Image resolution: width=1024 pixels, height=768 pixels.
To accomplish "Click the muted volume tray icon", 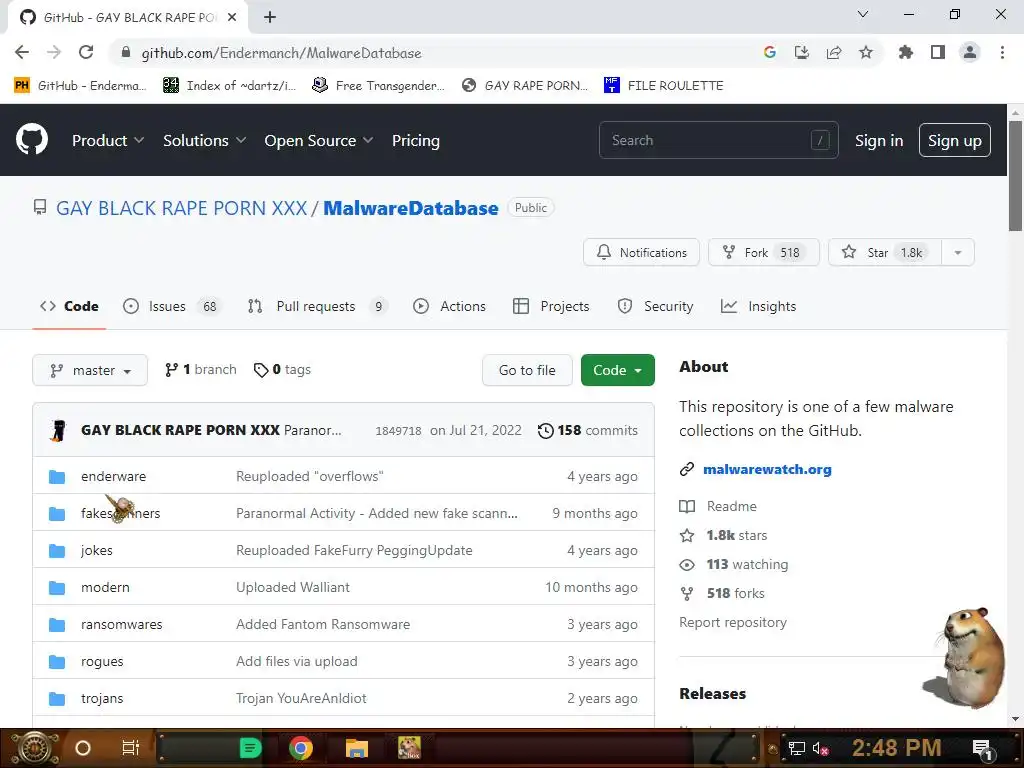I will tap(820, 748).
